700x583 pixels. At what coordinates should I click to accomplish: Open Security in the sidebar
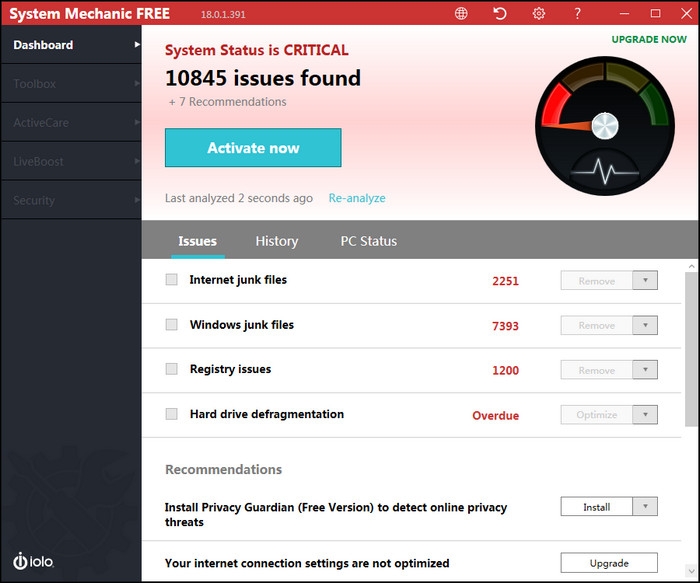71,200
